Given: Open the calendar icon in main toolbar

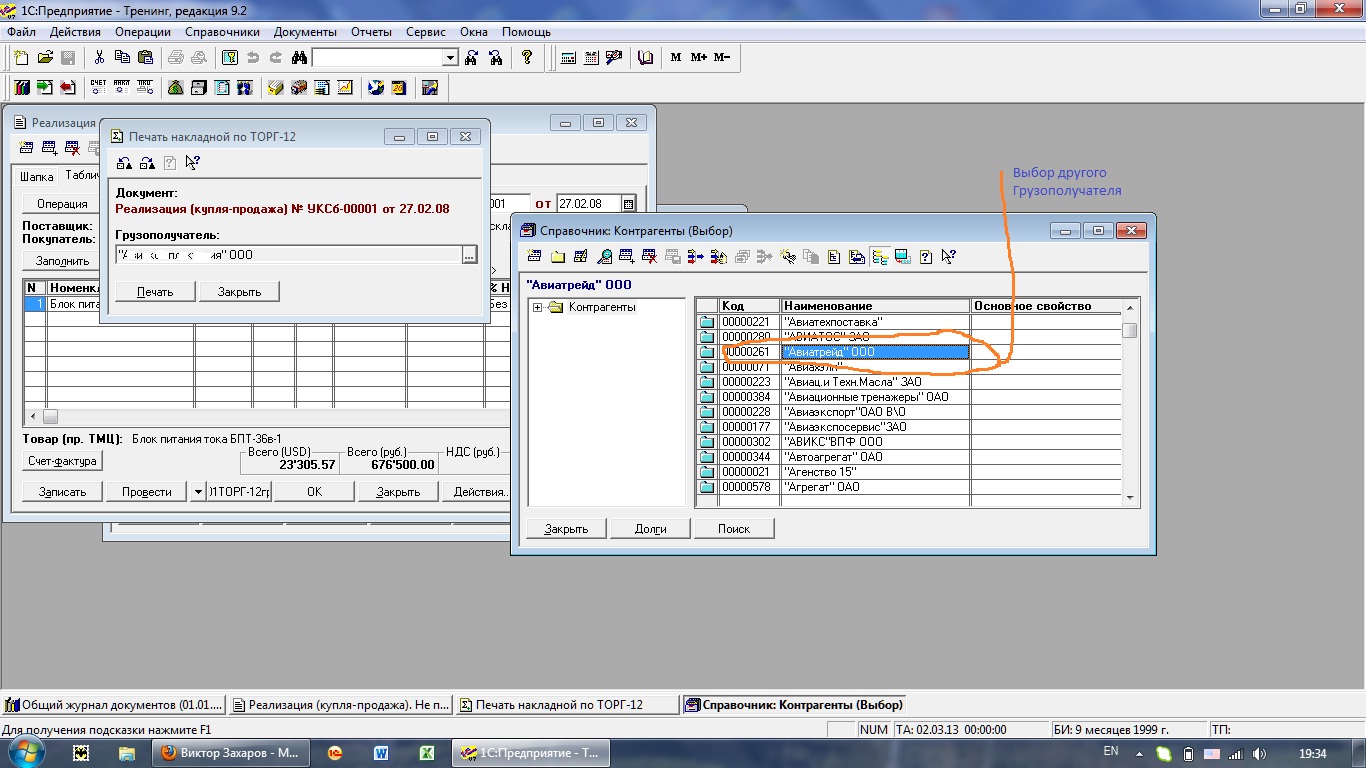Looking at the screenshot, I should pyautogui.click(x=591, y=58).
